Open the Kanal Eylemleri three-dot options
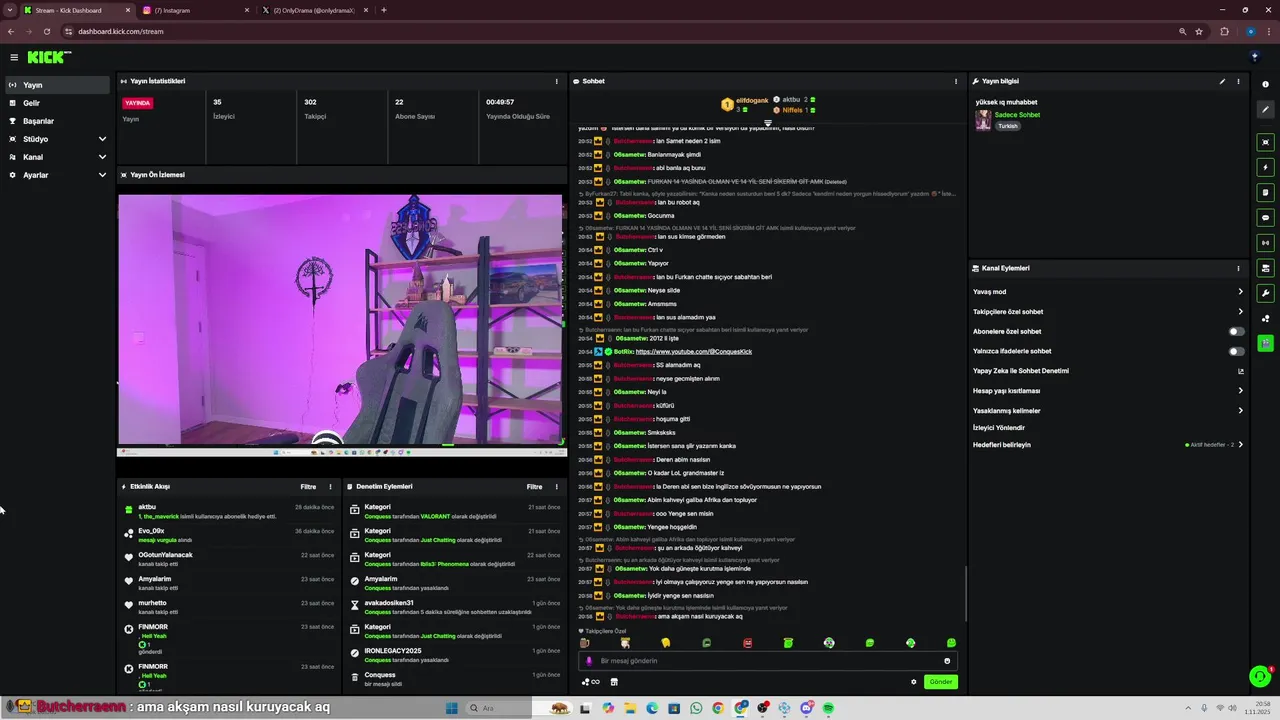 click(1238, 268)
